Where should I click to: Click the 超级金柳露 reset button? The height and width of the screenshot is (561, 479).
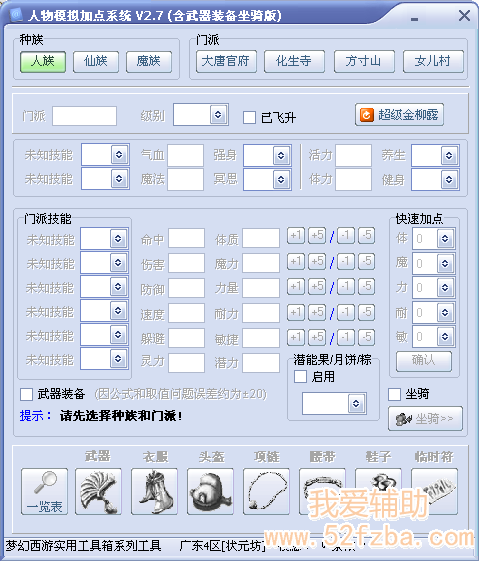[399, 115]
